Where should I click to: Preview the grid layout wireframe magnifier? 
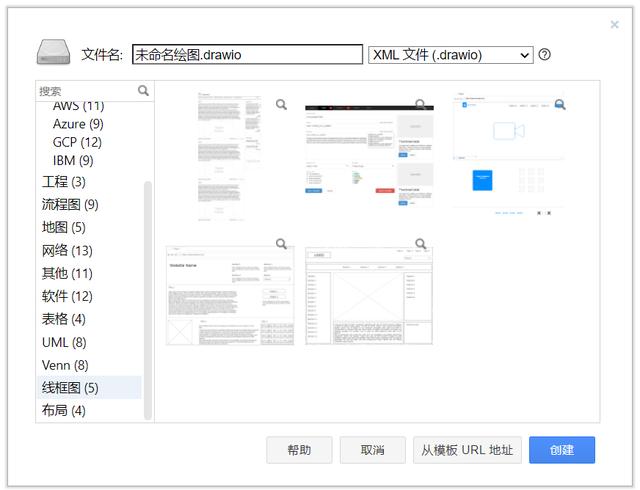click(421, 243)
